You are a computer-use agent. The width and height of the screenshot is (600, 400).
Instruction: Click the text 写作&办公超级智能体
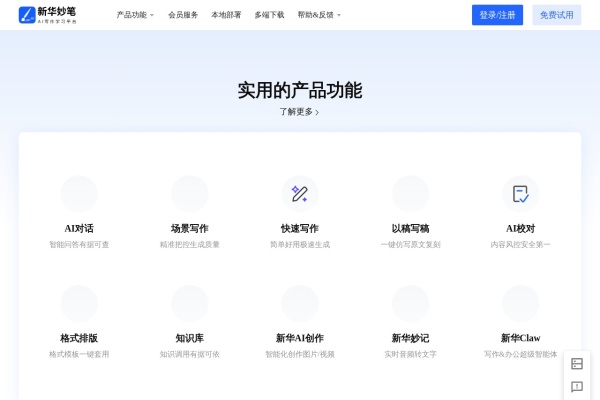(x=520, y=354)
